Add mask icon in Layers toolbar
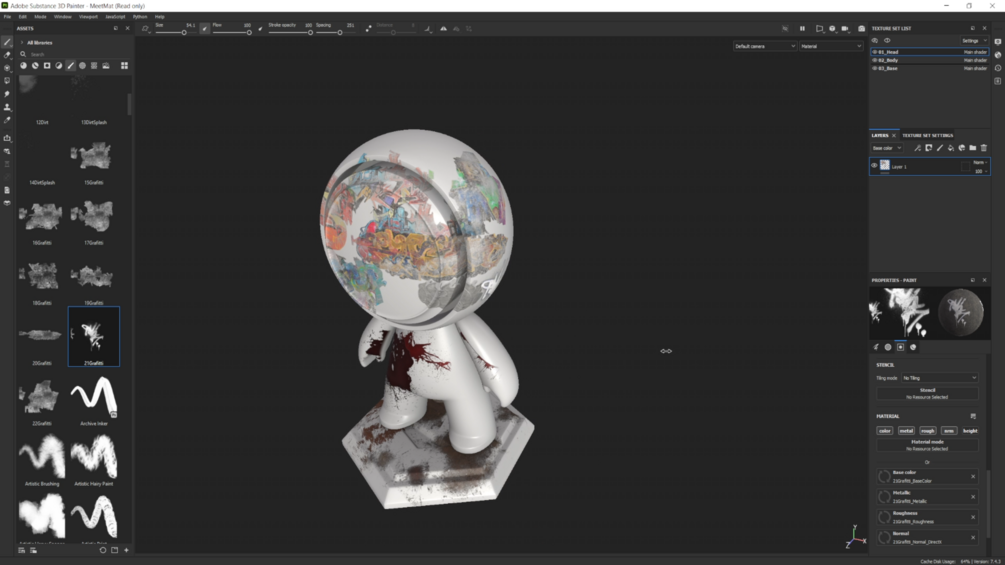The height and width of the screenshot is (565, 1005). [x=929, y=148]
